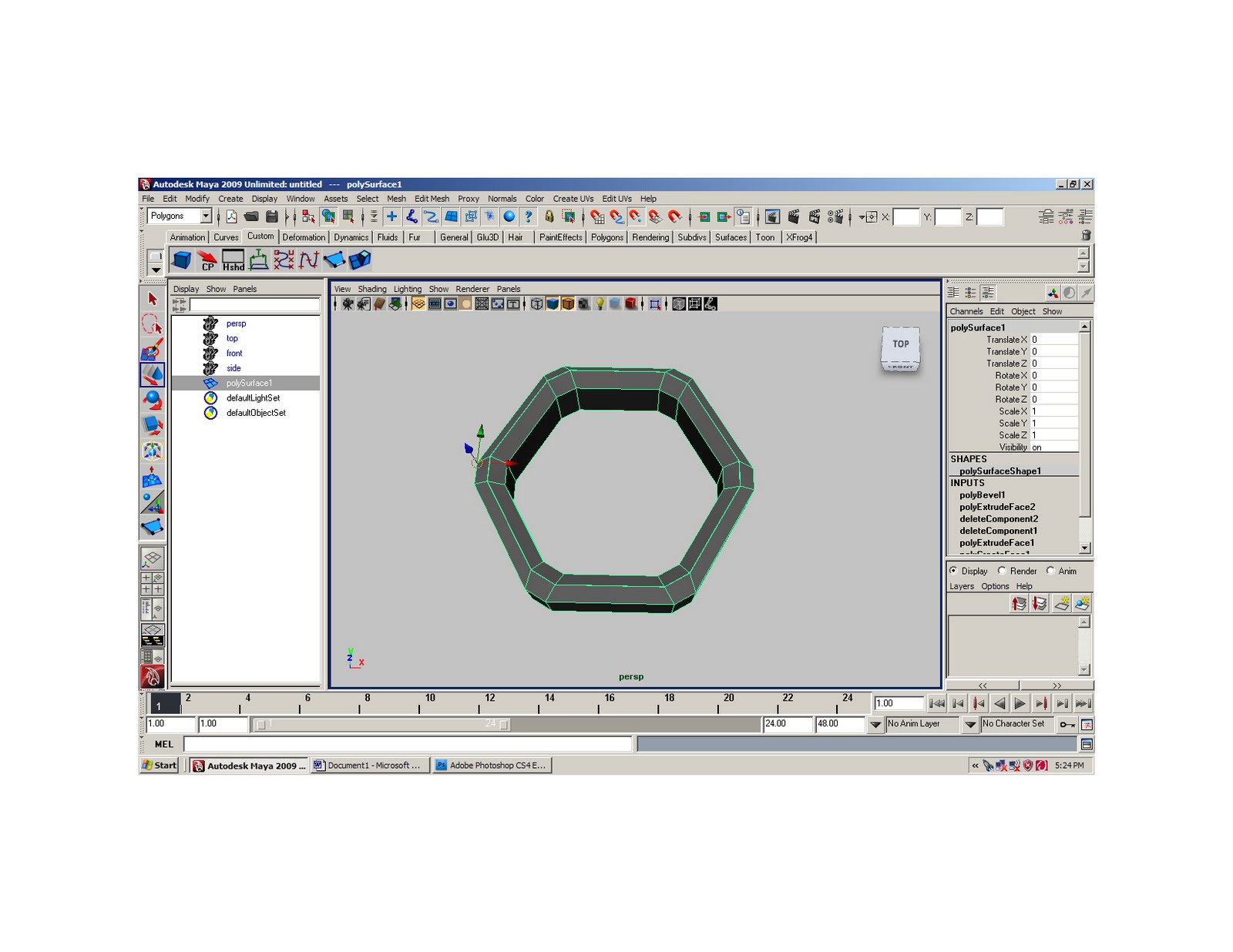
Task: Open a scene with the folder icon
Action: (x=251, y=216)
